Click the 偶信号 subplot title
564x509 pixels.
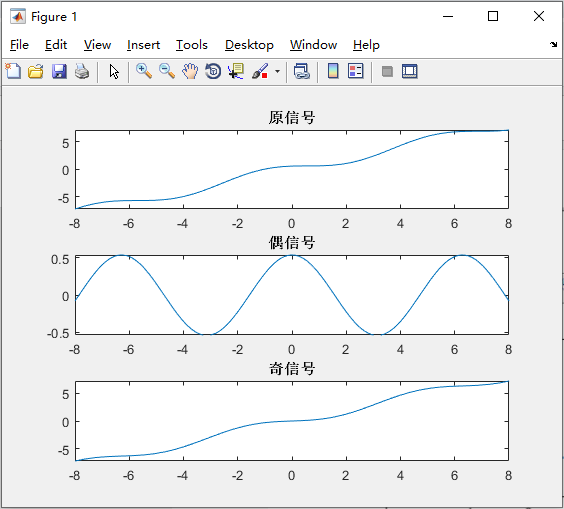(x=292, y=243)
